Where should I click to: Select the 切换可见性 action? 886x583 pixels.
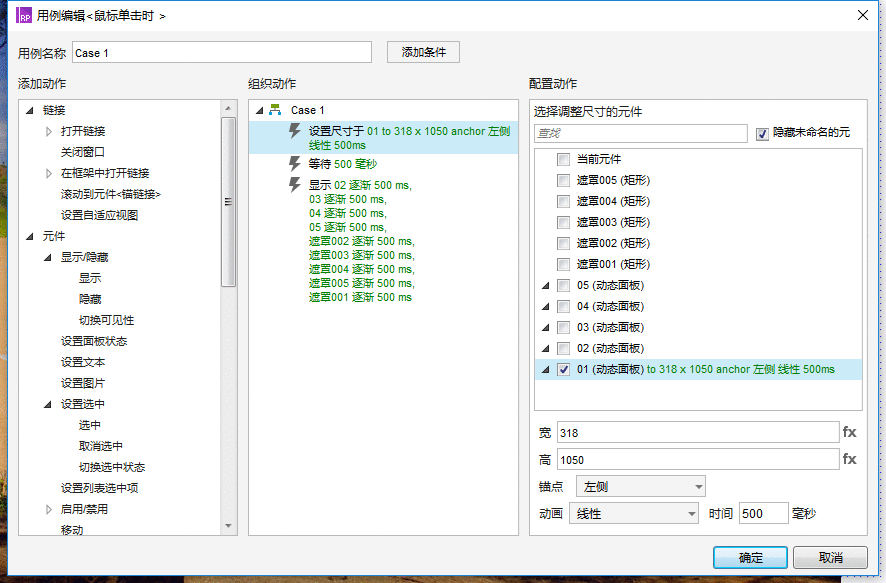click(106, 320)
